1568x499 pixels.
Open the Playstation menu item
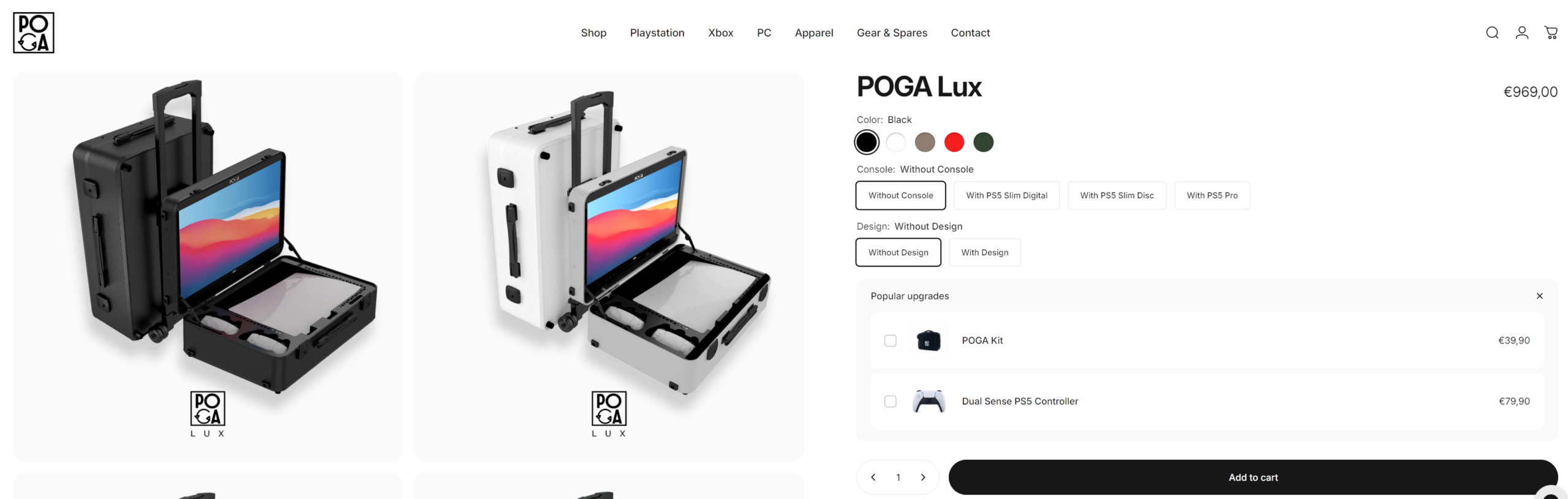657,33
